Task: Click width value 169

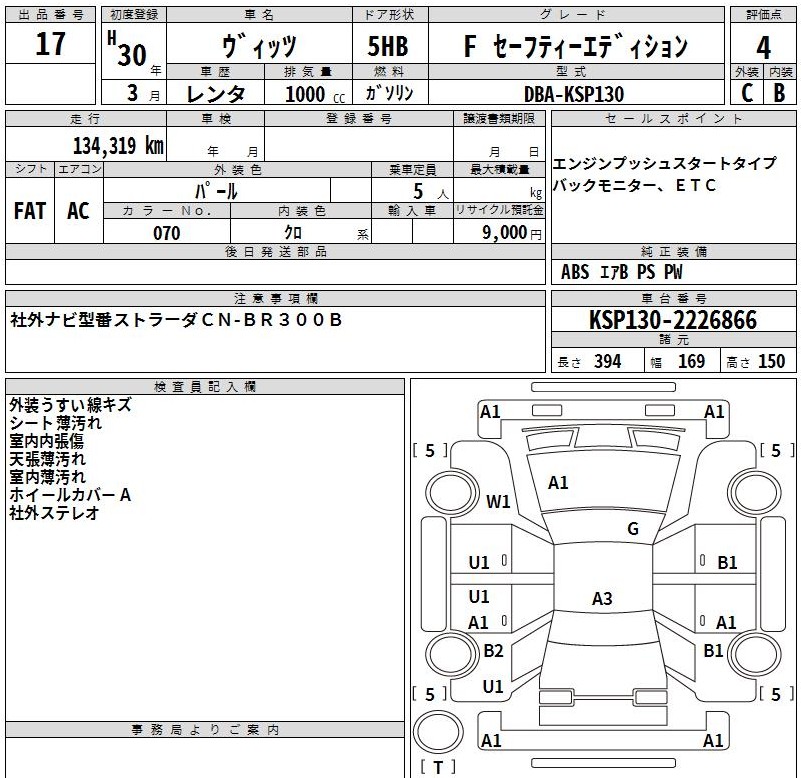Action: [x=691, y=362]
